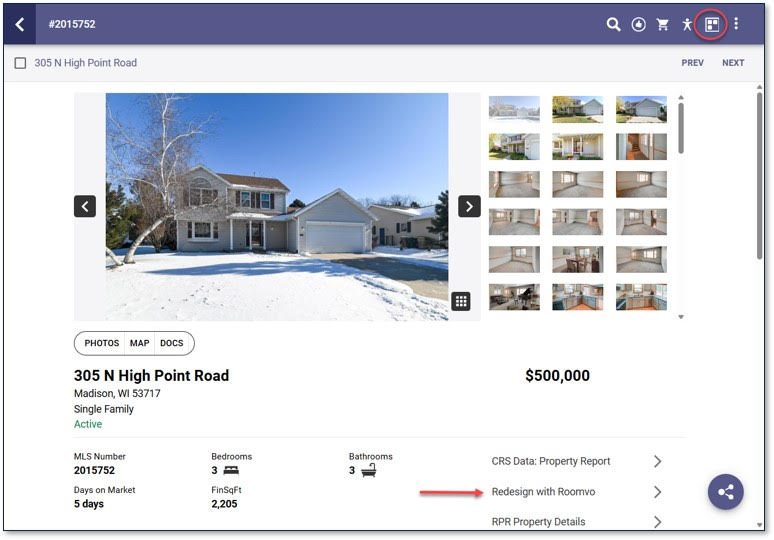Check the 305 N High Point Road checkbox

21,63
